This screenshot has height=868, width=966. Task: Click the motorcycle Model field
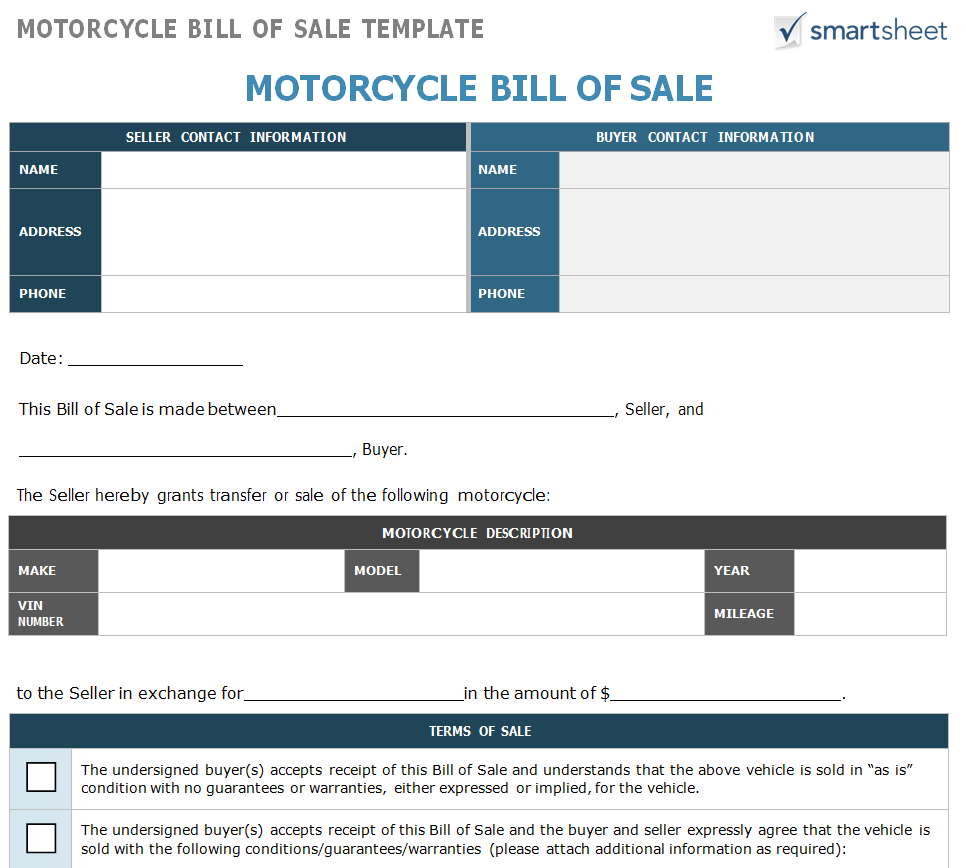(561, 571)
